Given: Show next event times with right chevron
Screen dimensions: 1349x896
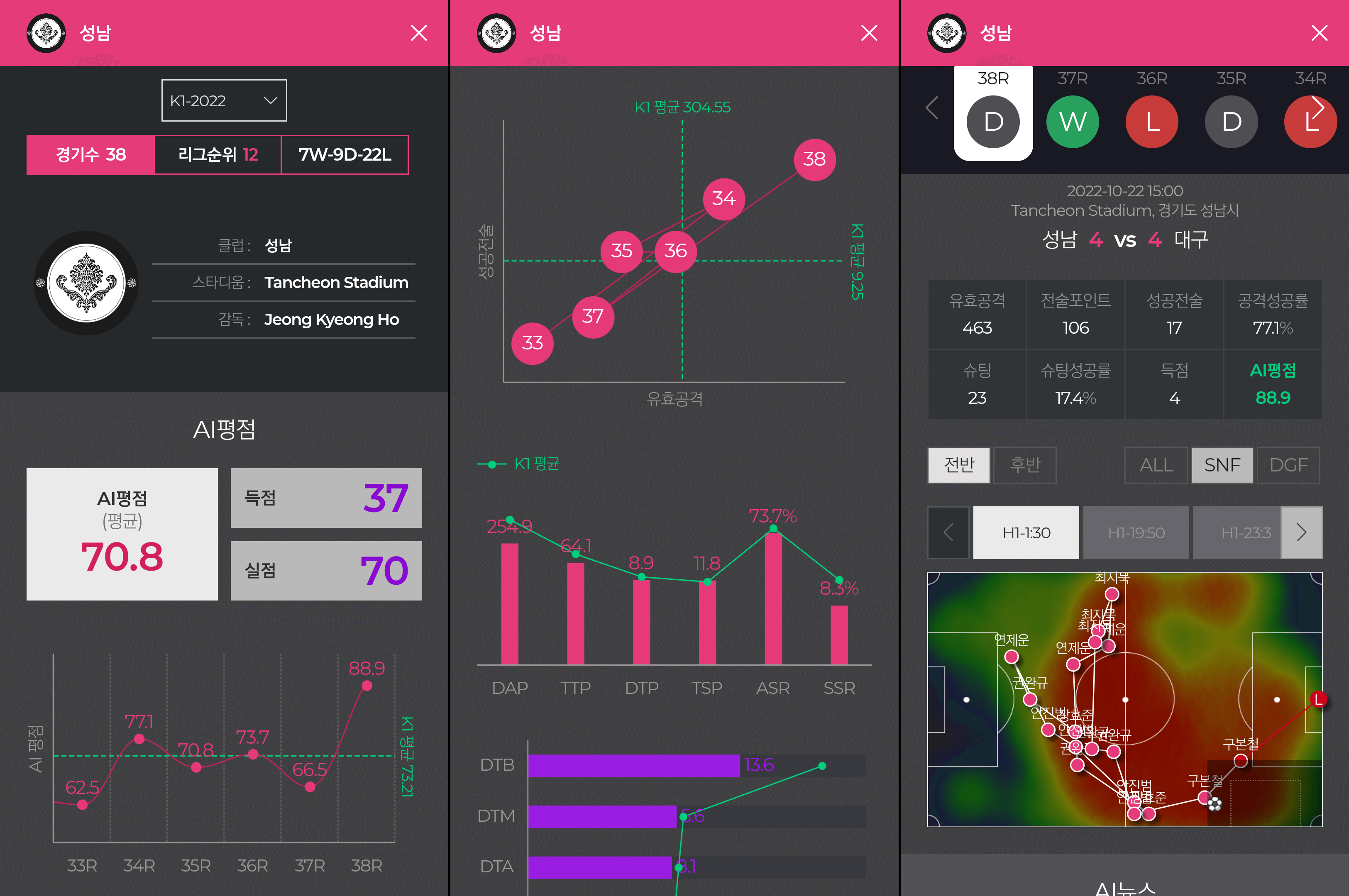Looking at the screenshot, I should tap(1301, 532).
